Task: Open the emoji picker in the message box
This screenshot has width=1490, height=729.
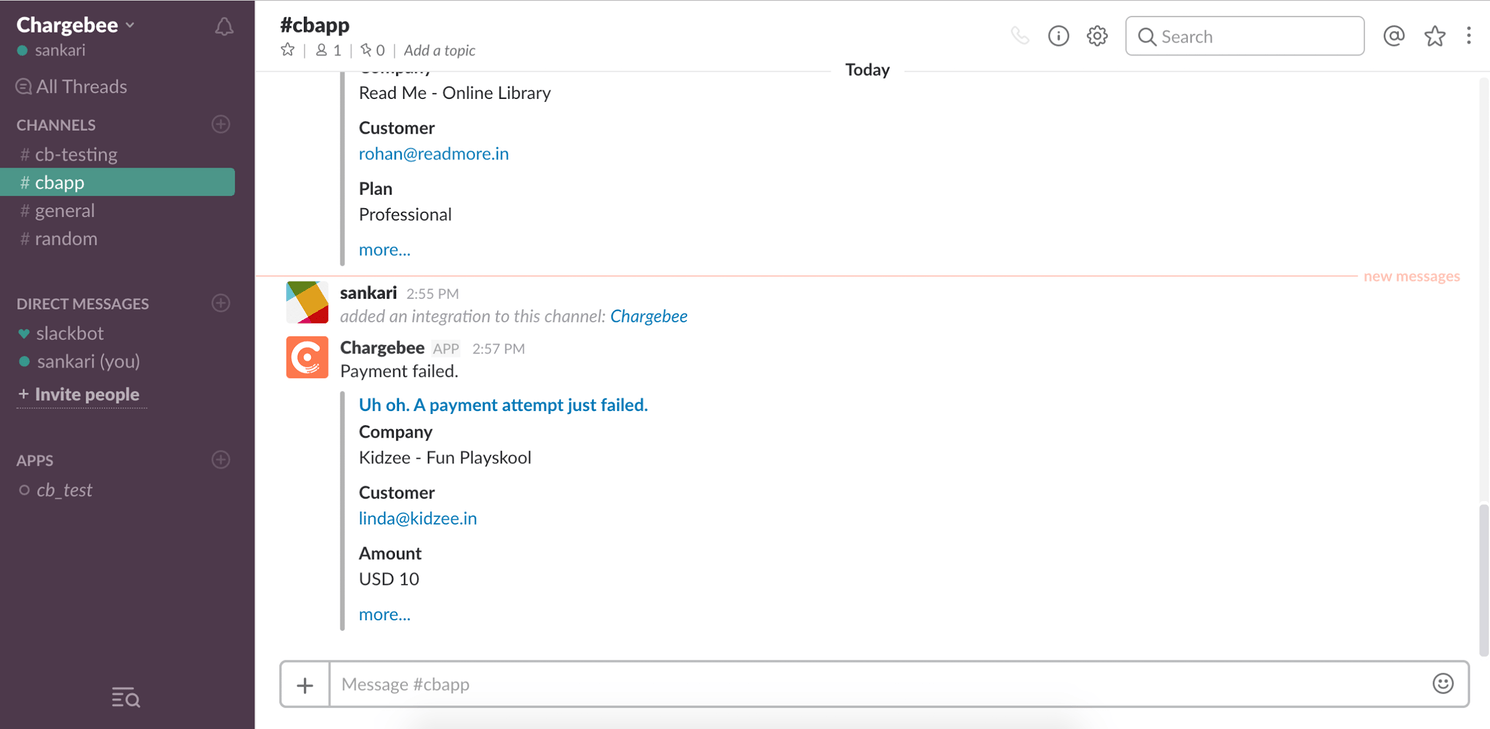Action: [x=1442, y=683]
